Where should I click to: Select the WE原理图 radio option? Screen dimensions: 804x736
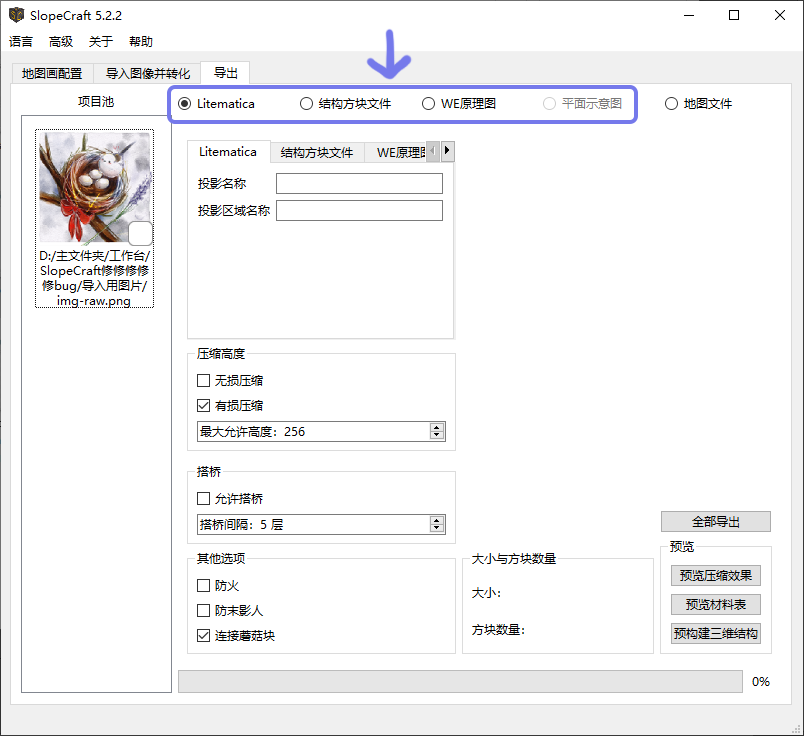[x=429, y=103]
